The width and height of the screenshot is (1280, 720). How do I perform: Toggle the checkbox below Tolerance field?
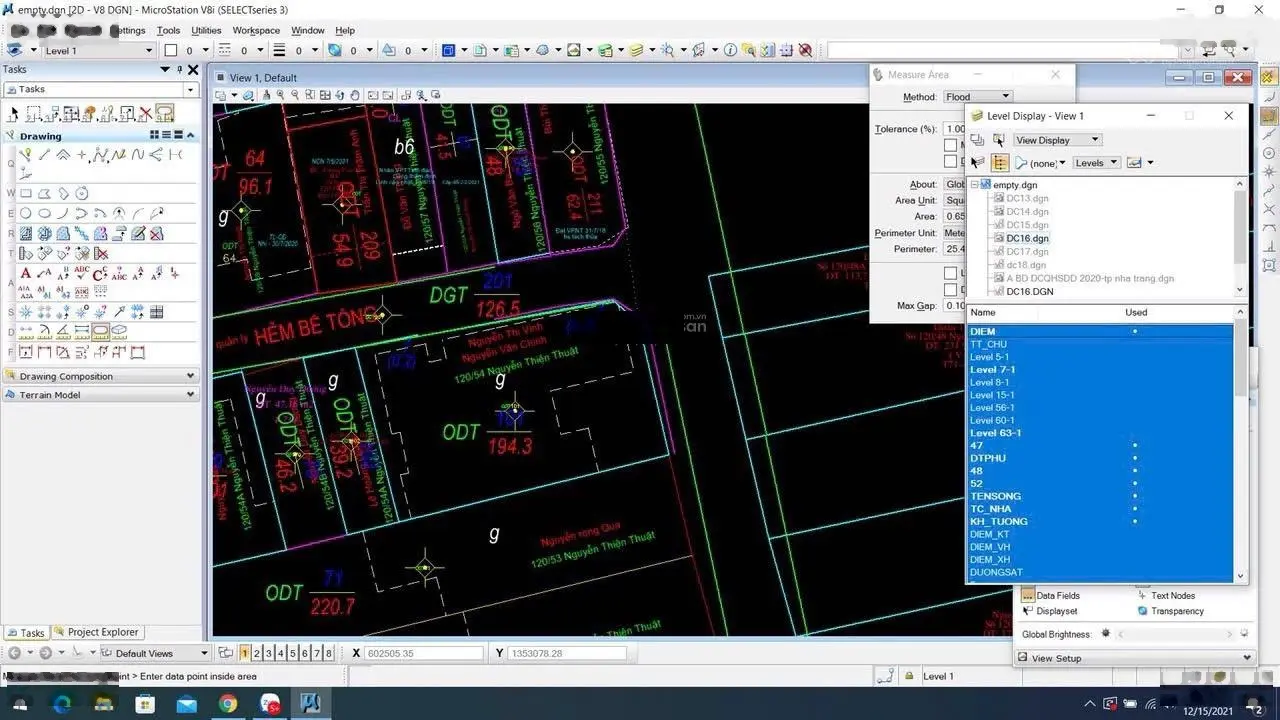[950, 145]
